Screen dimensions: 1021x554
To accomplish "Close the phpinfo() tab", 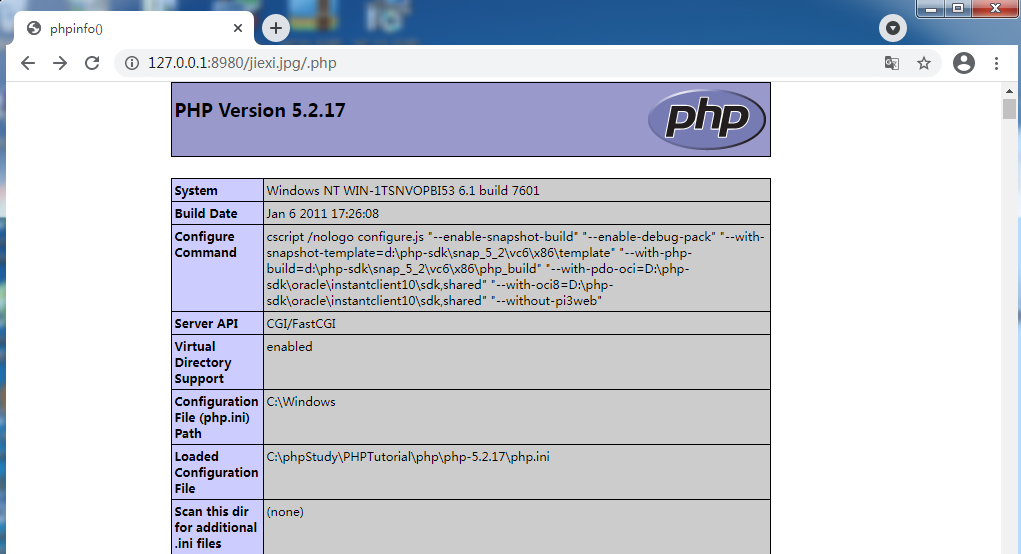I will click(238, 28).
